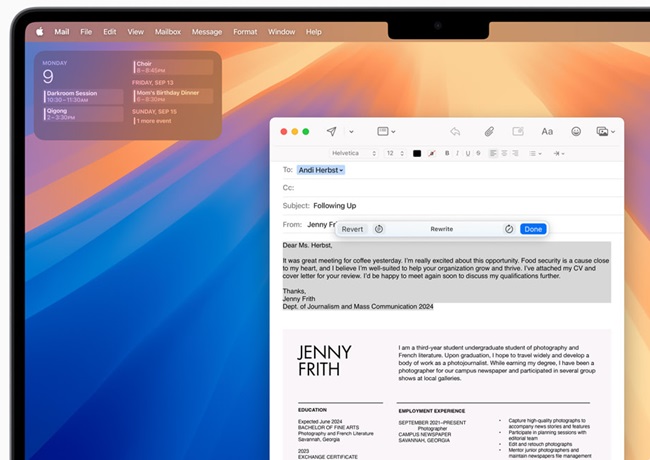Click the Revert button
The width and height of the screenshot is (650, 460).
[x=352, y=229]
